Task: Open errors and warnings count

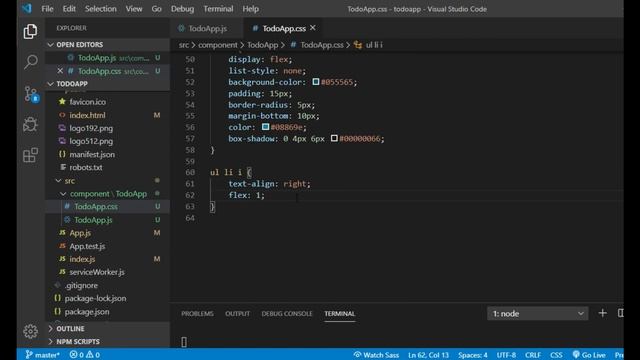Action: click(x=84, y=355)
